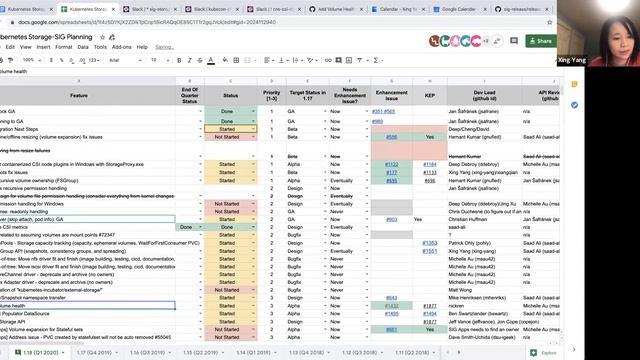Screen dimensions: 640x360
Task: Switch to the Google Calendar browser tab
Action: [459, 9]
